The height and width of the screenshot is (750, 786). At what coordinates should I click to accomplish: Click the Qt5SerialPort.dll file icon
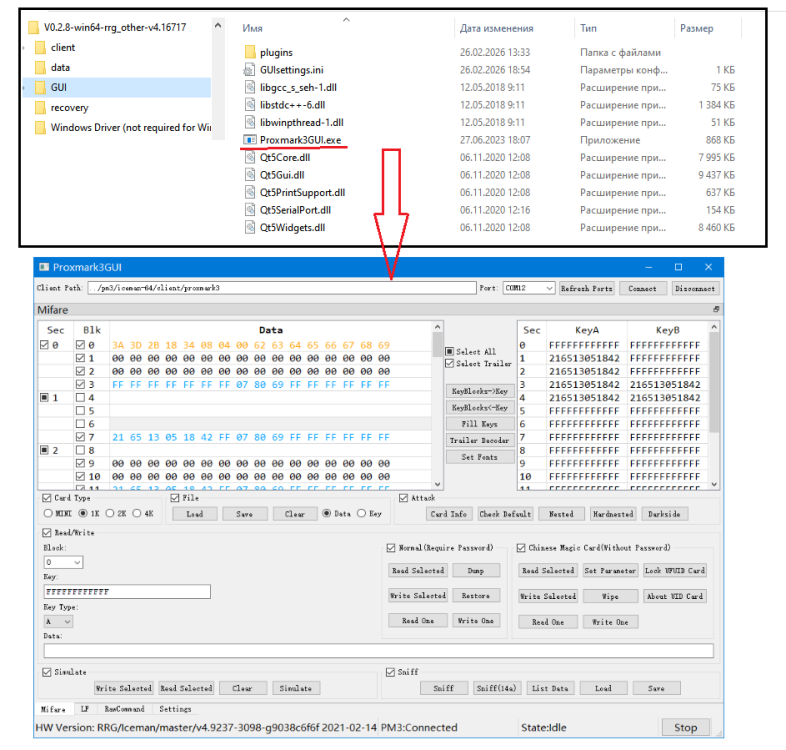click(x=251, y=210)
